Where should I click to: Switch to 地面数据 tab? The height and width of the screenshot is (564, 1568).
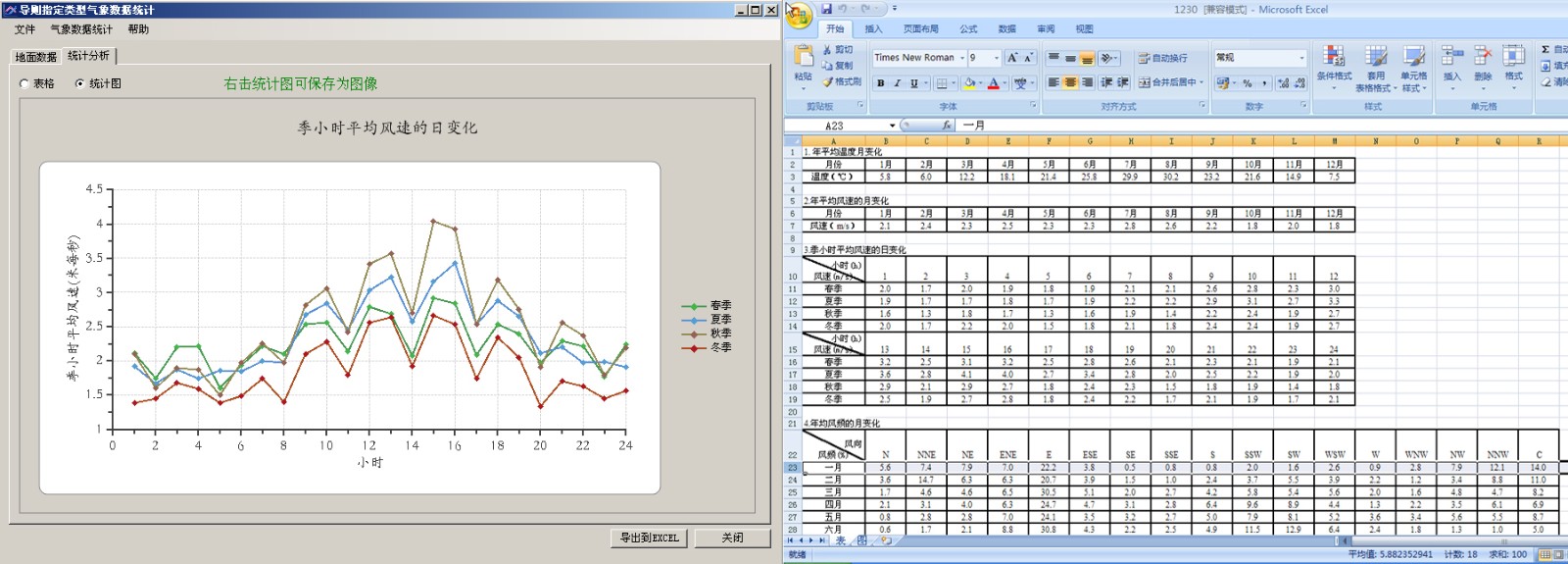coord(35,57)
